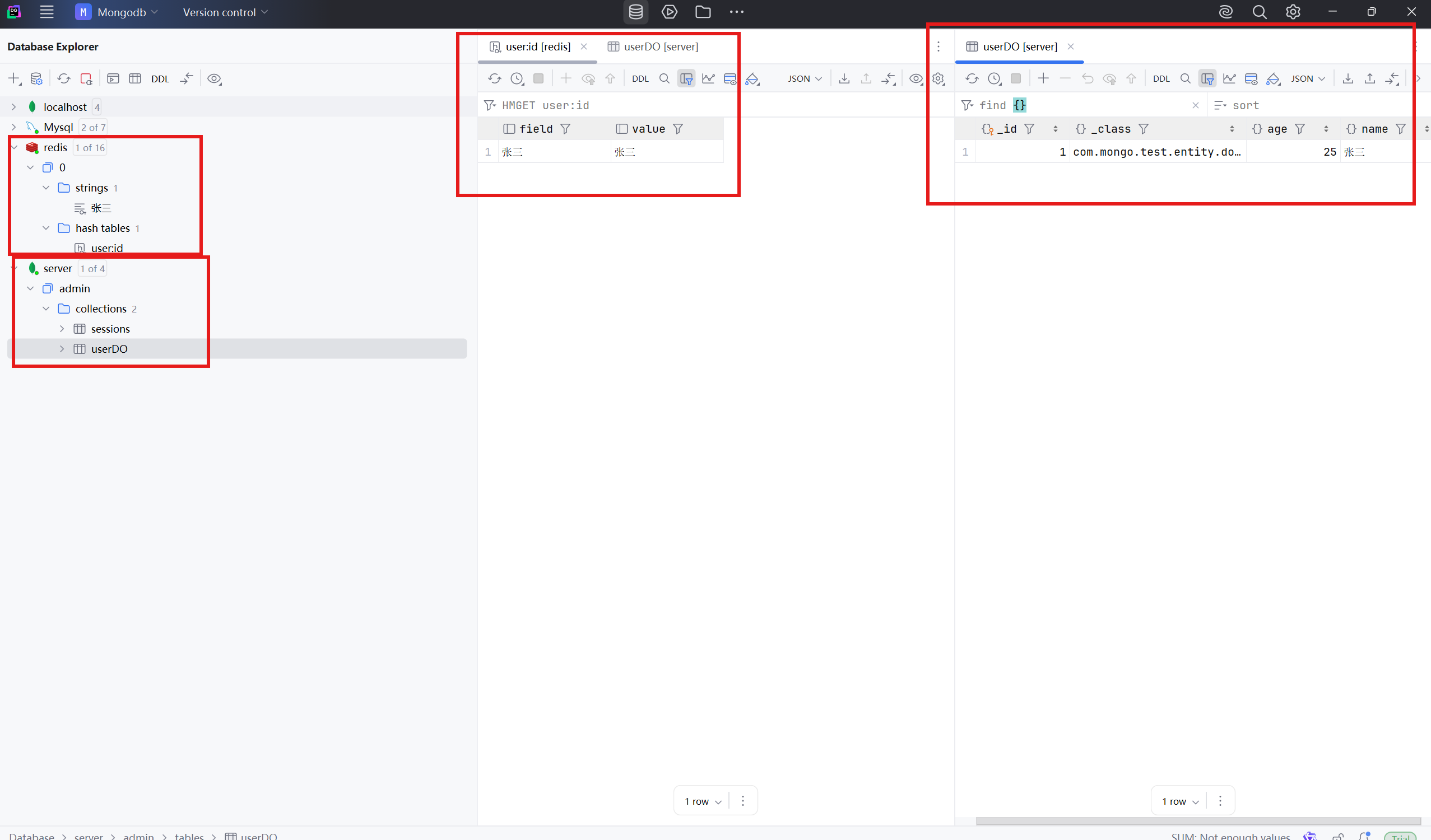Viewport: 1431px width, 840px height.
Task: Open the Mongodb project dropdown
Action: tap(117, 12)
